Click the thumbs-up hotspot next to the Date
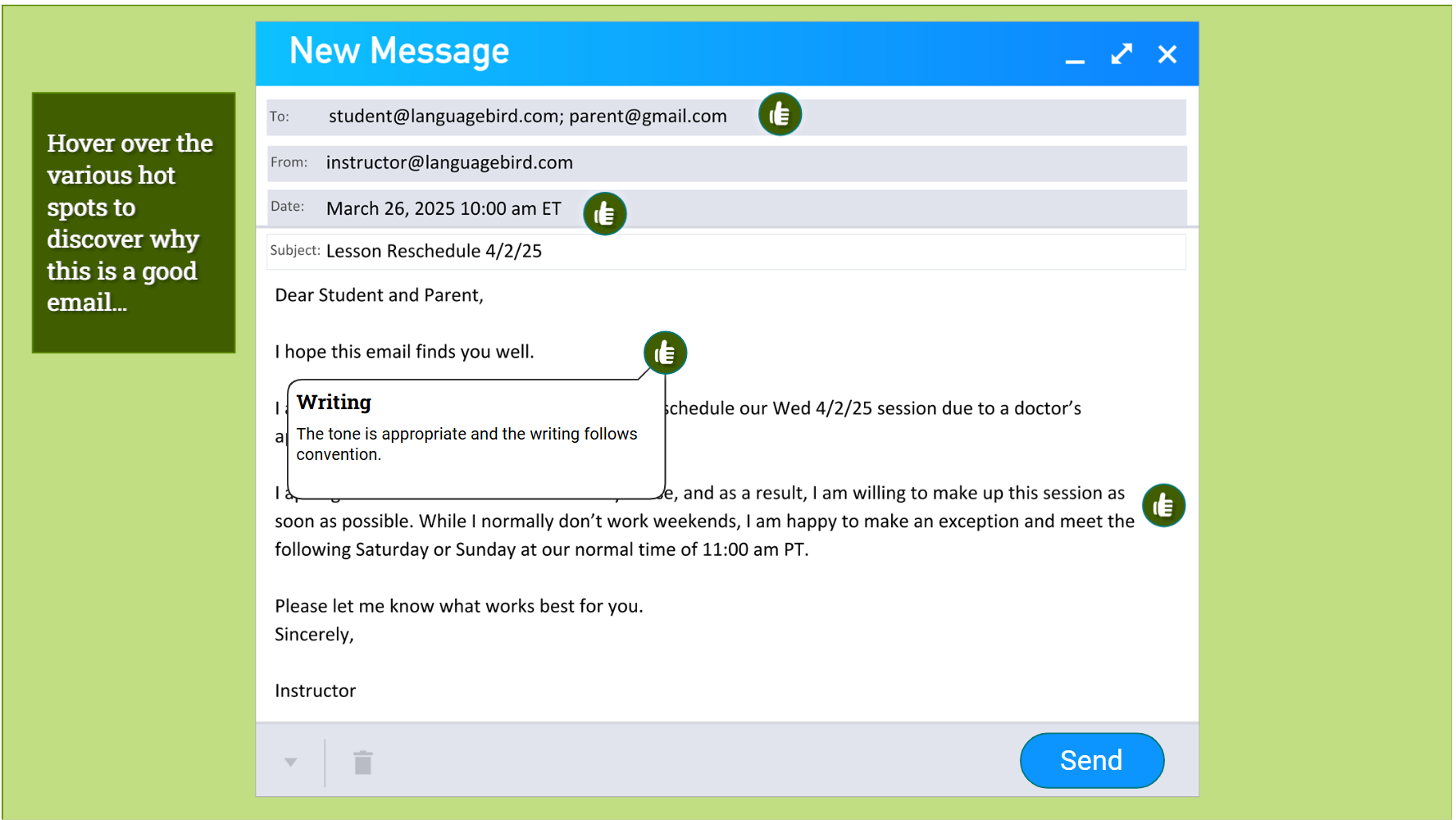 [604, 214]
